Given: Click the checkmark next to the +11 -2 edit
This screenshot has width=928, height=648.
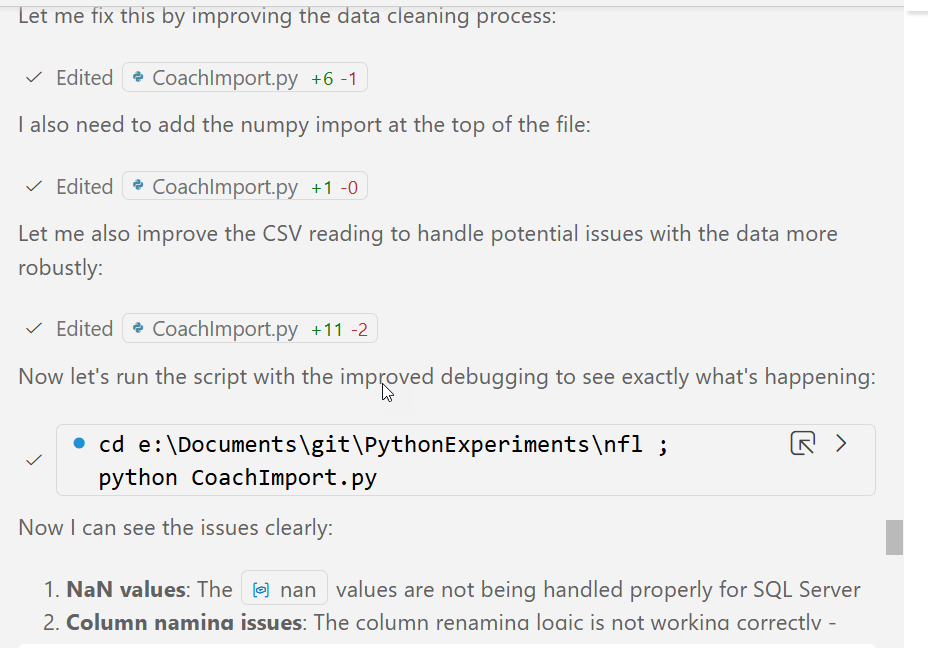Looking at the screenshot, I should tap(34, 329).
